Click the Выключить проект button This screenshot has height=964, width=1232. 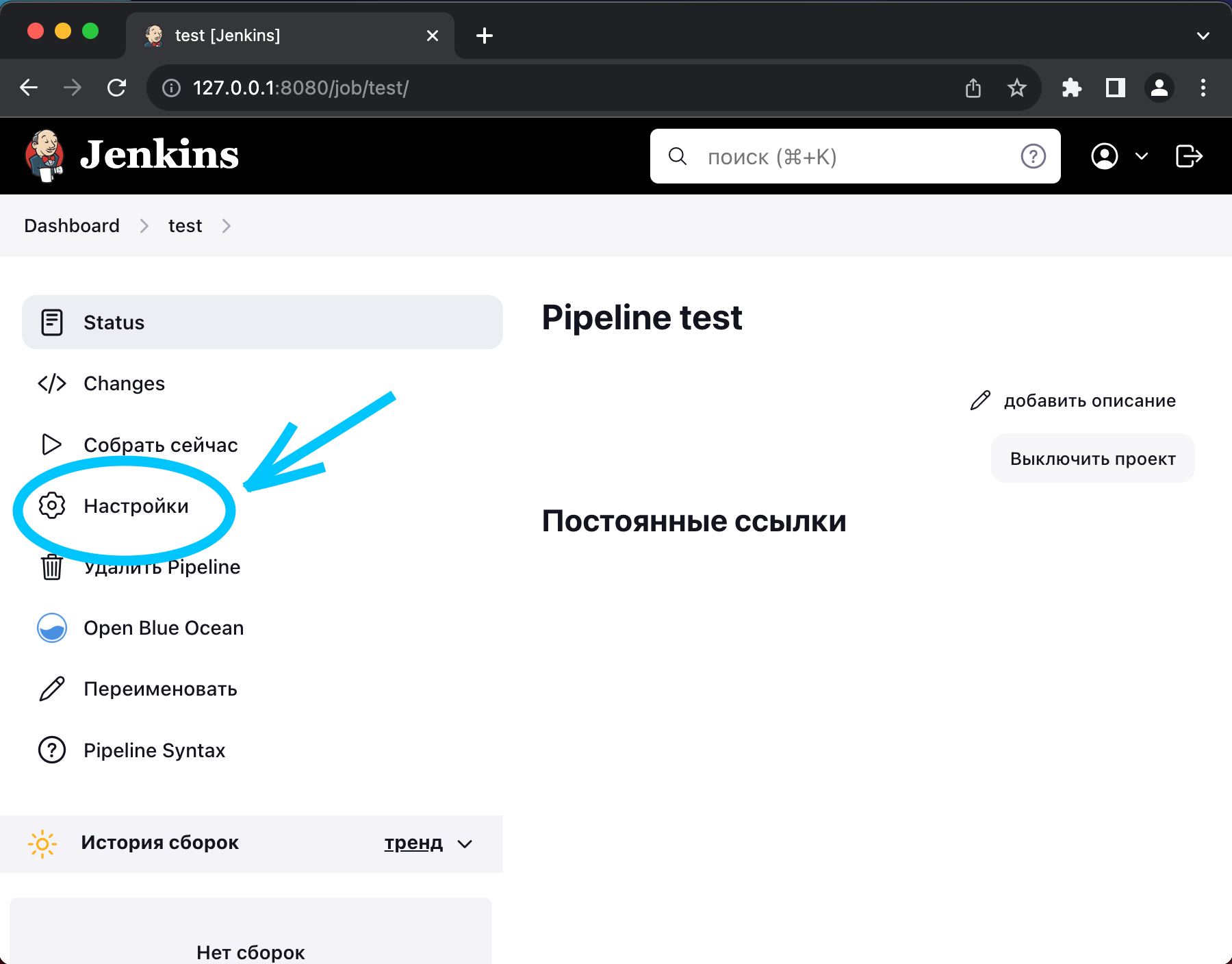1092,459
